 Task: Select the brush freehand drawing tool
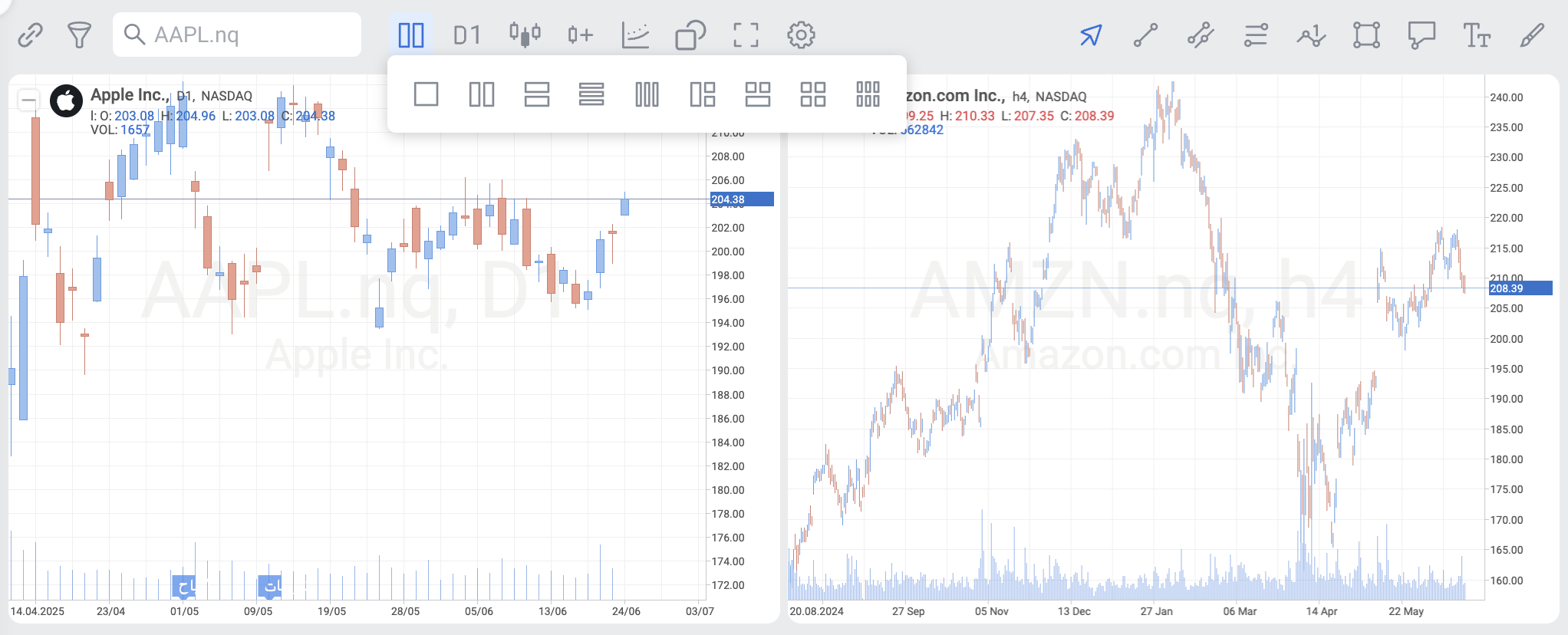click(x=1532, y=35)
